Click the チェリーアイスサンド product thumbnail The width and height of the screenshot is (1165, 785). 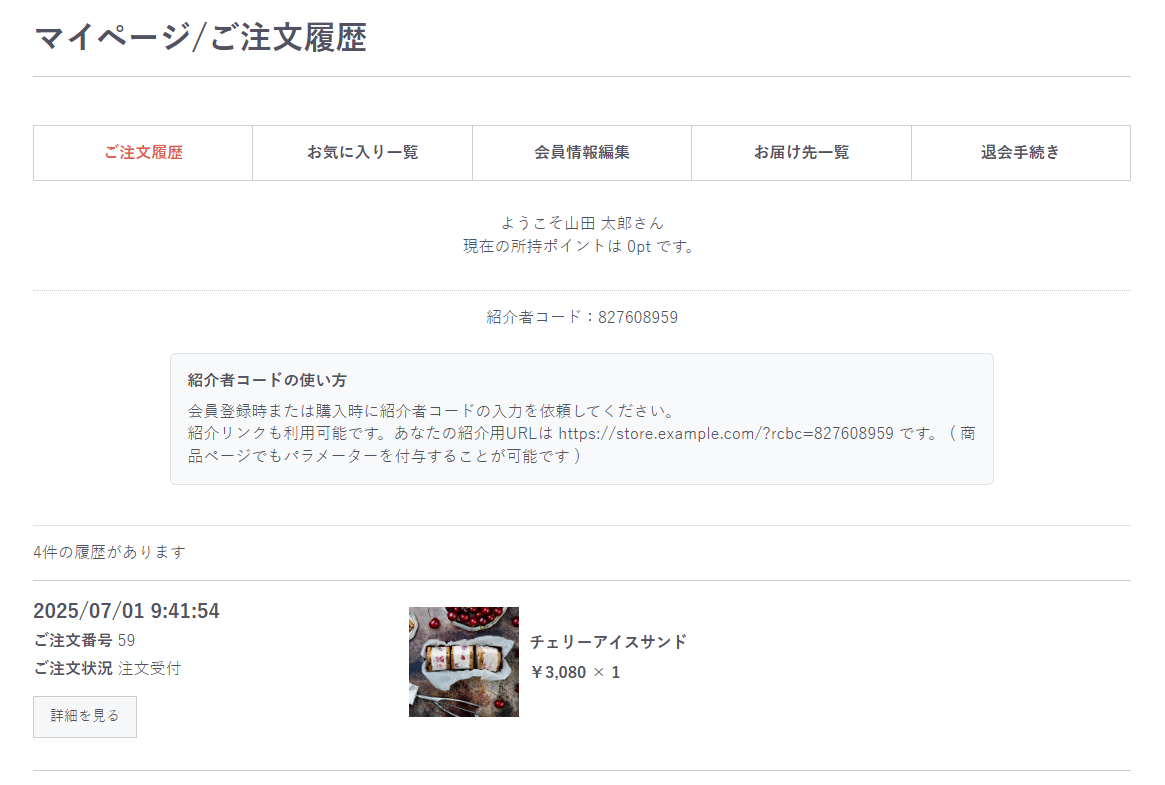pos(463,662)
